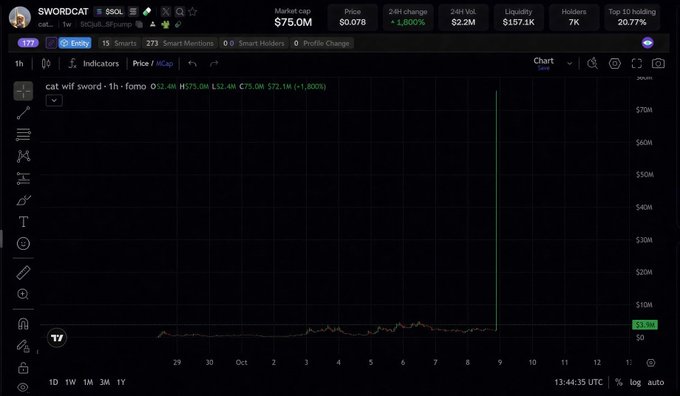Toggle the favorite star for SWORDCAT
Screen dimensions: 680x396
coord(193,12)
